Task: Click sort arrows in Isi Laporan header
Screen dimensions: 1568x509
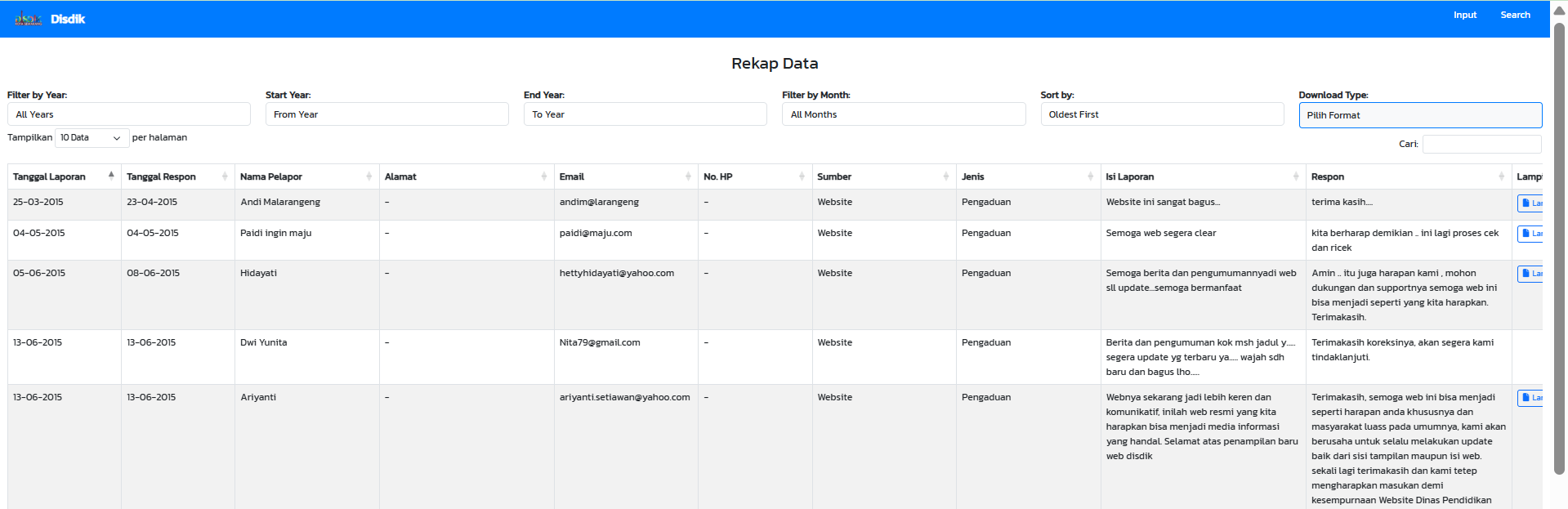Action: coord(1295,176)
